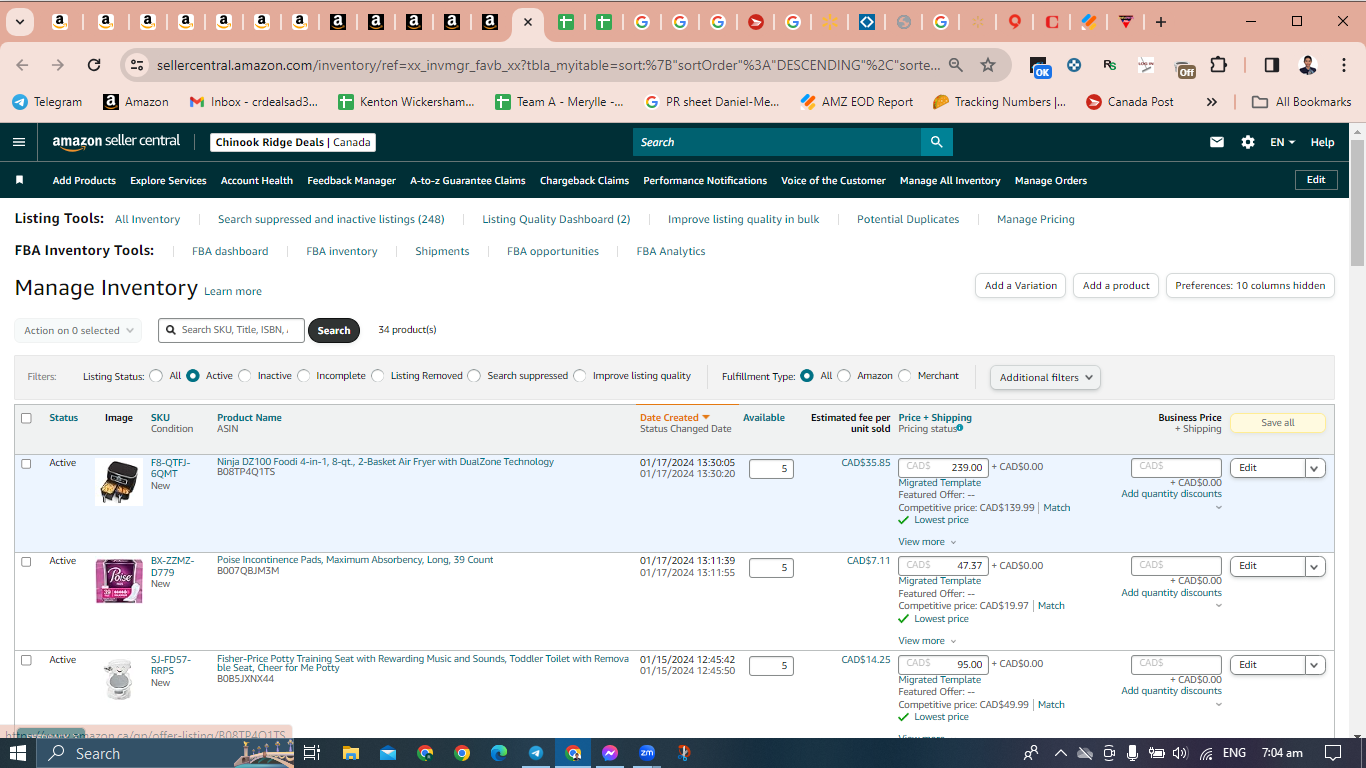1366x768 pixels.
Task: Open a new browser tab
Action: pos(1160,22)
